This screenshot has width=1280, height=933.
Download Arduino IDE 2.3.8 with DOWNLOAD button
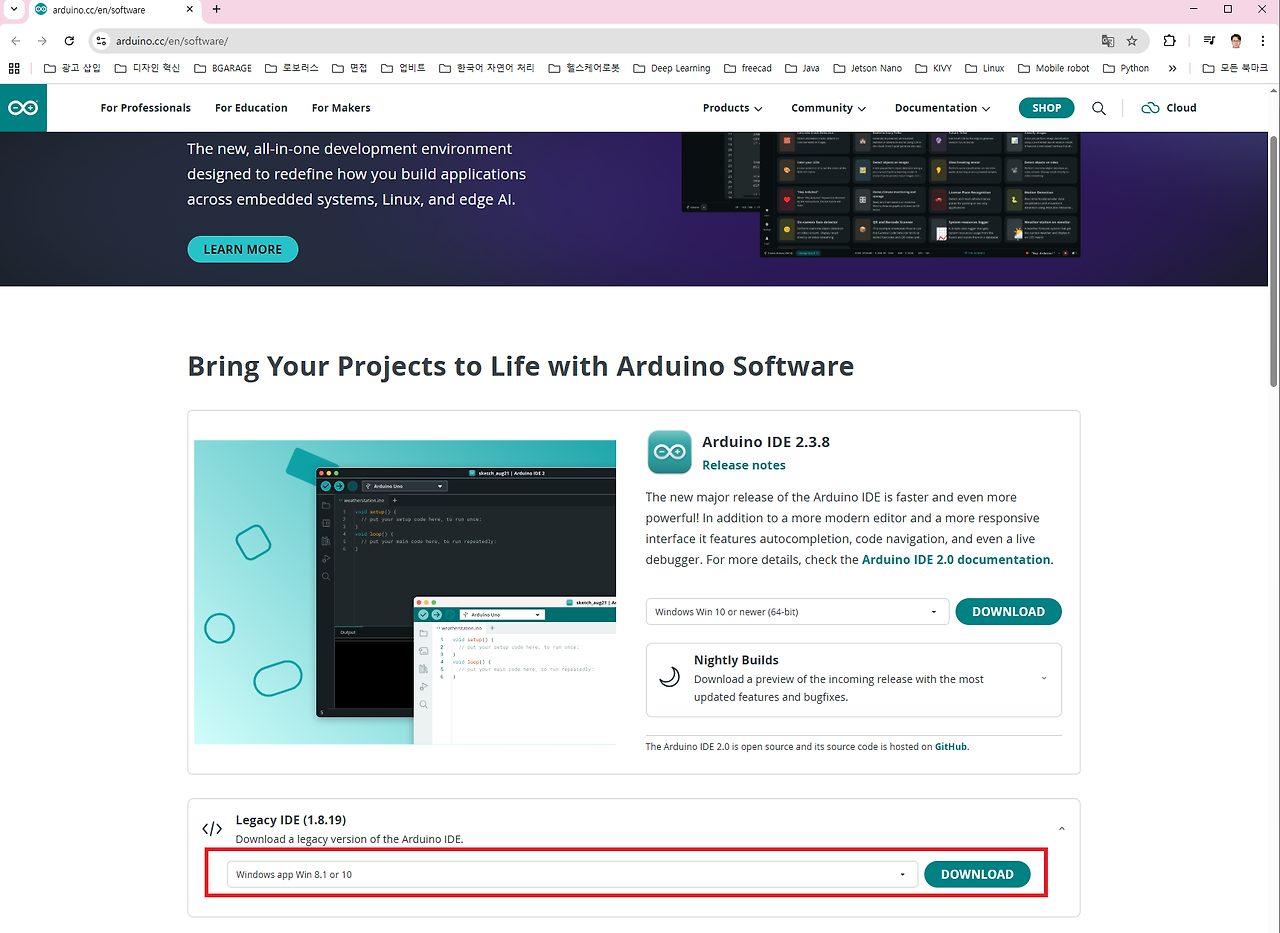1008,612
